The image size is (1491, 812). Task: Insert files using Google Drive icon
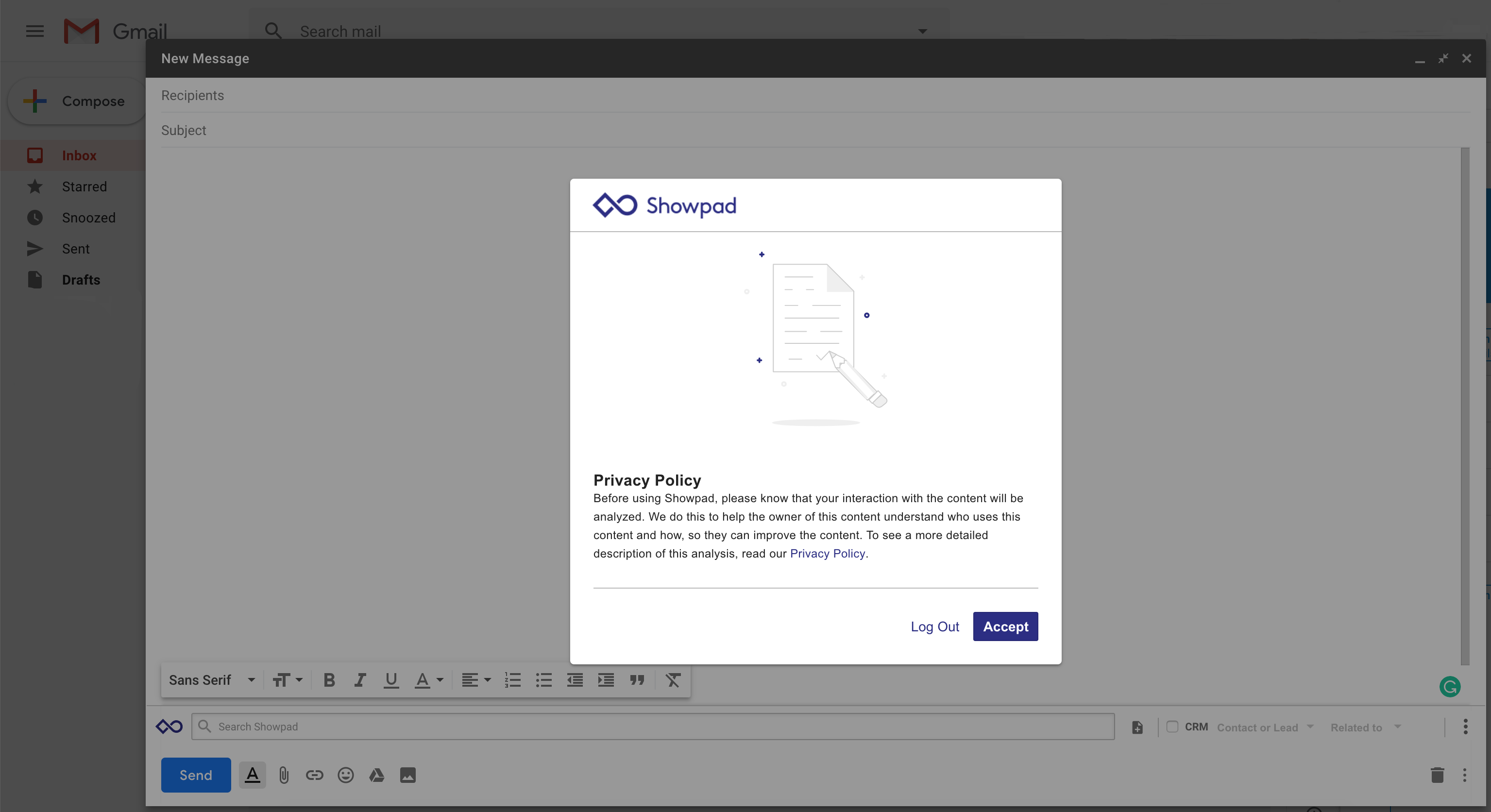point(377,775)
